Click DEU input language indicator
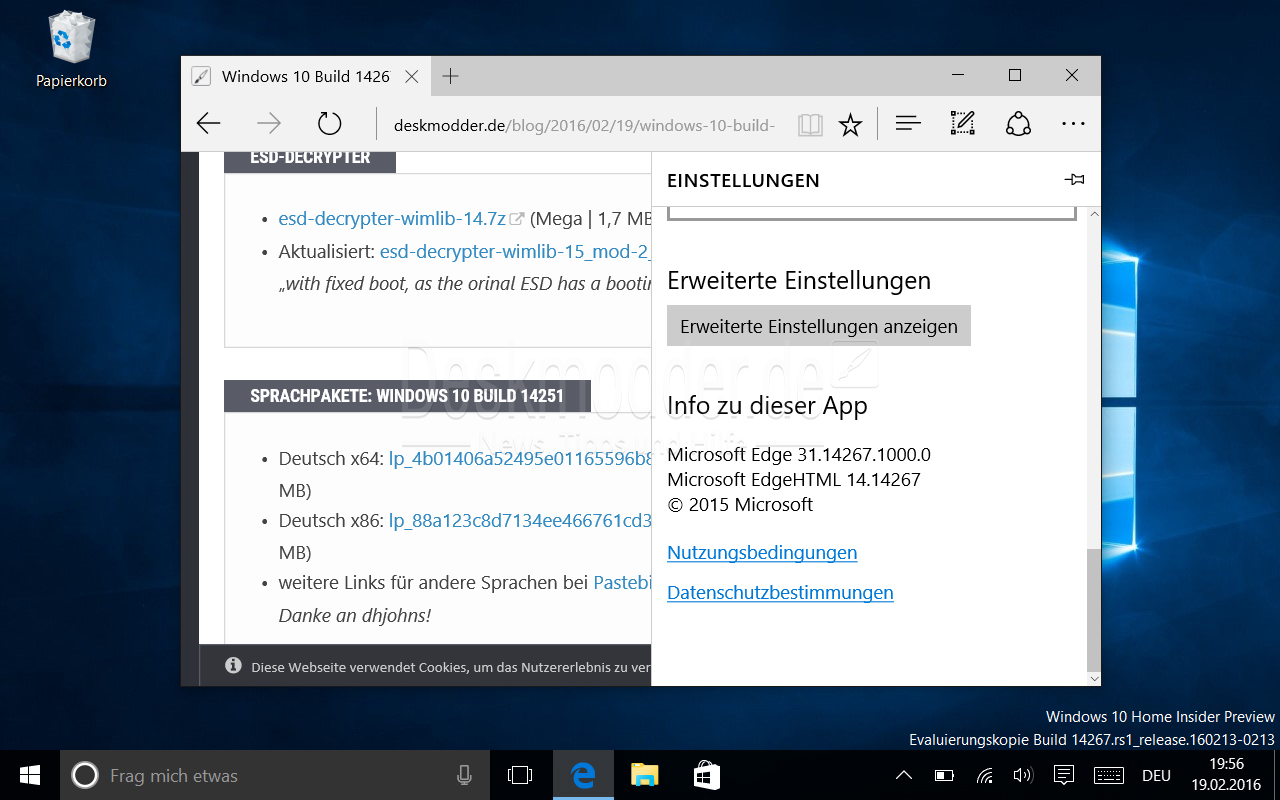Image resolution: width=1280 pixels, height=800 pixels. click(1156, 775)
